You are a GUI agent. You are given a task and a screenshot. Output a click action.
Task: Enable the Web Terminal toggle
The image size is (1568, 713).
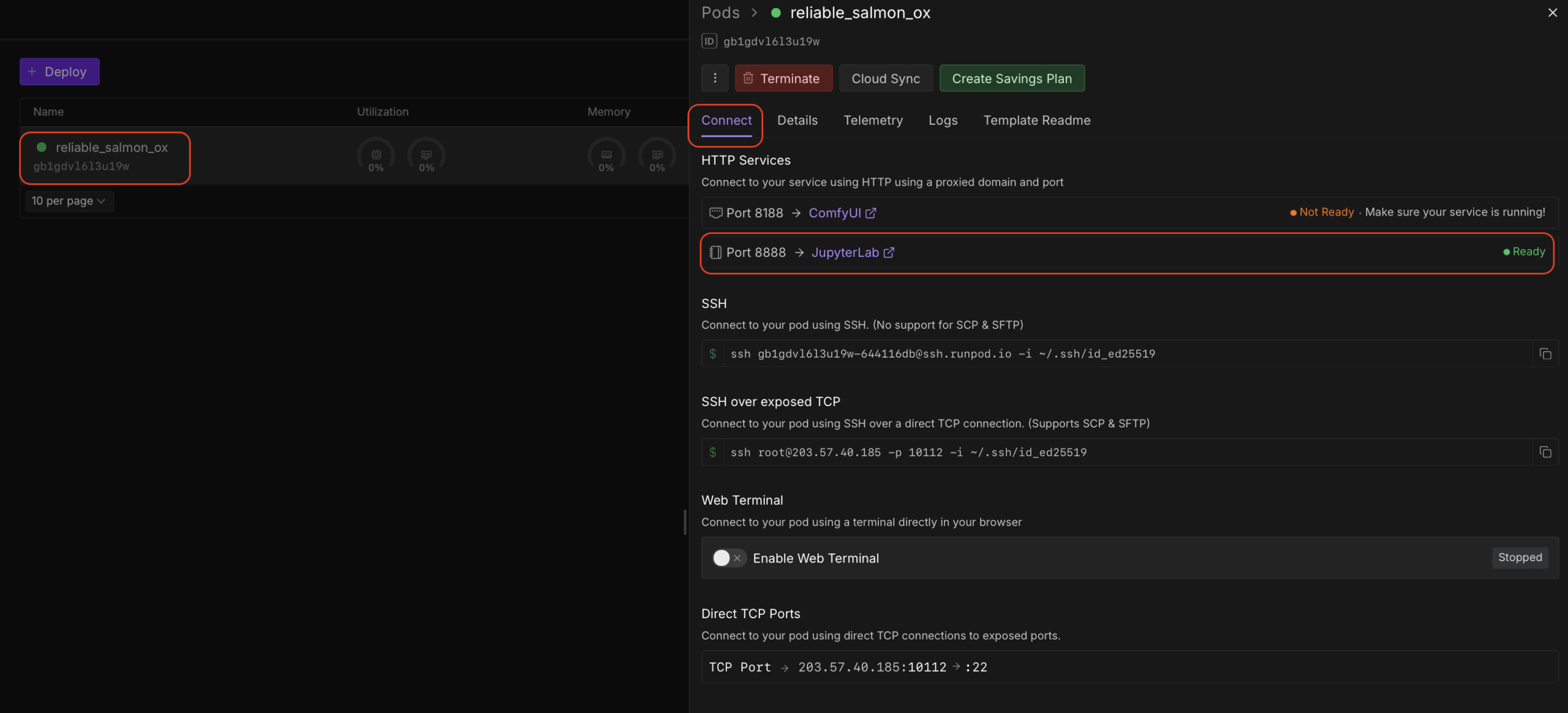click(x=728, y=558)
